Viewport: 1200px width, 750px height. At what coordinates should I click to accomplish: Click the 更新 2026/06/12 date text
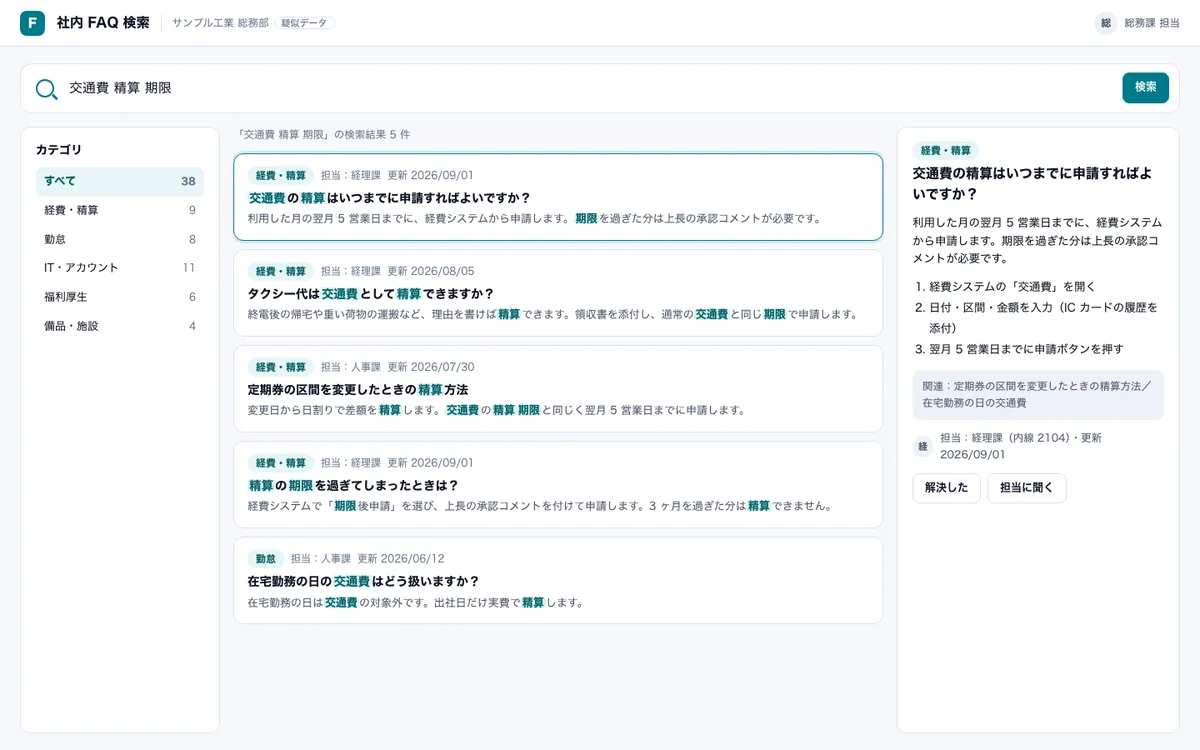point(401,559)
